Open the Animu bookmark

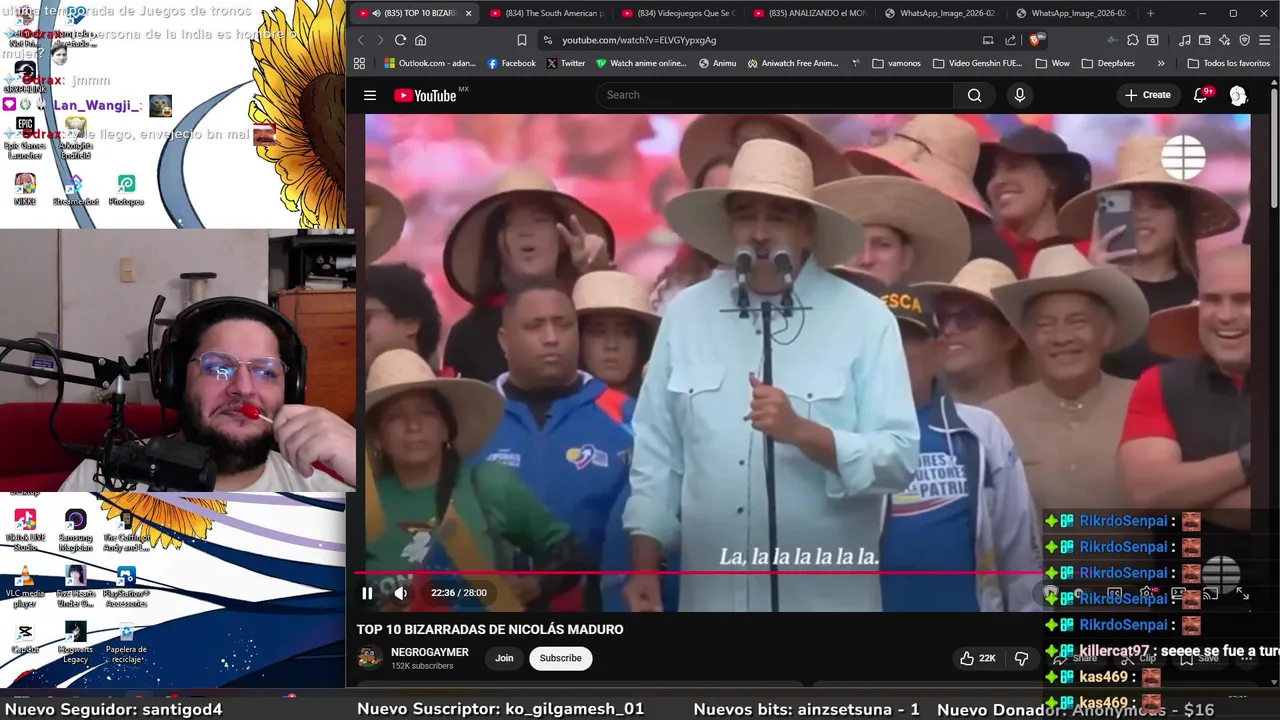[x=717, y=63]
